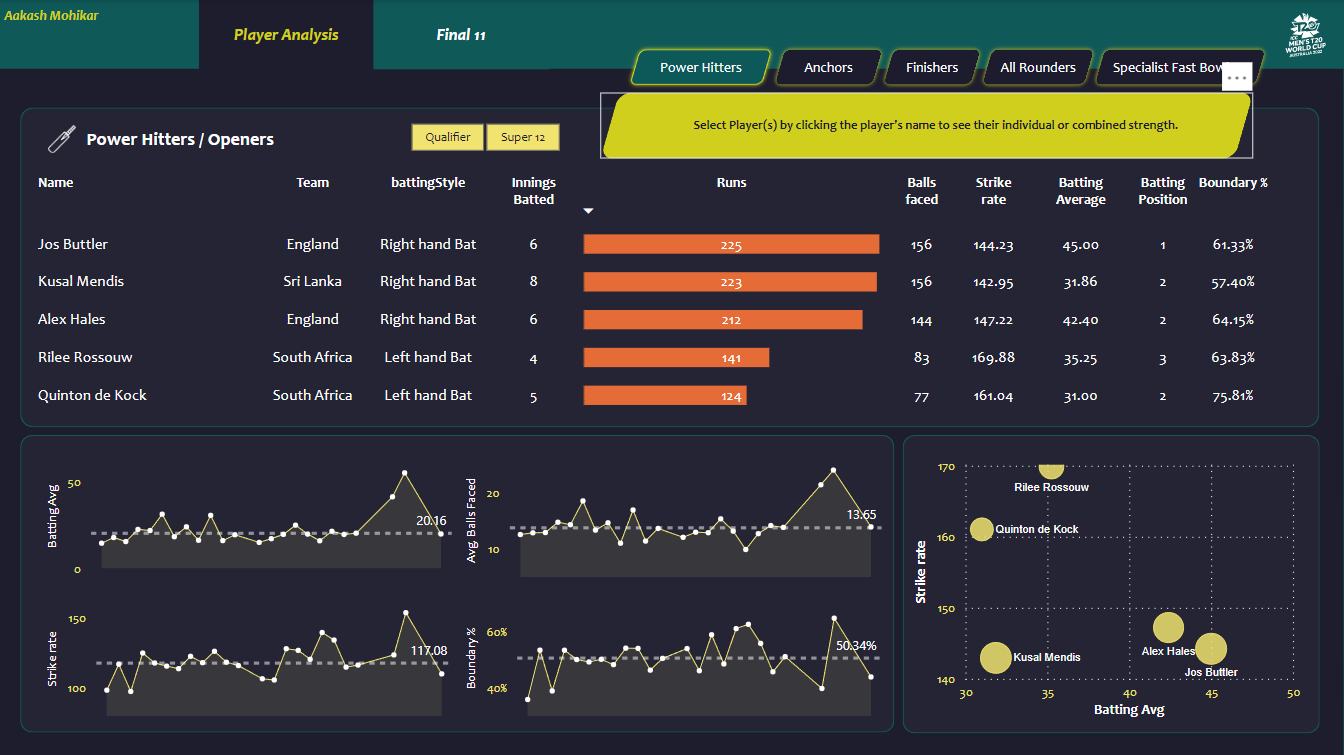Image resolution: width=1344 pixels, height=755 pixels.
Task: Click Alex Hales' orange Runs bar
Action: (x=722, y=319)
